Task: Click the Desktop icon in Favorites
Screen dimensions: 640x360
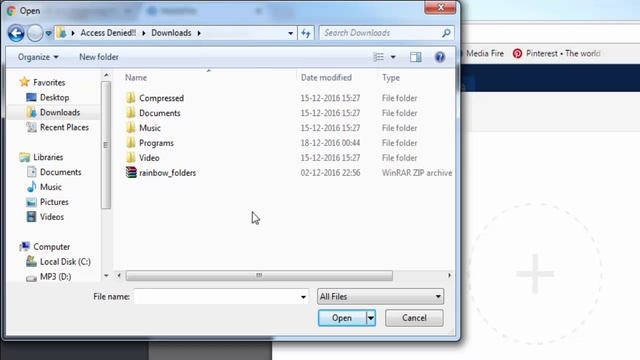Action: click(31, 97)
